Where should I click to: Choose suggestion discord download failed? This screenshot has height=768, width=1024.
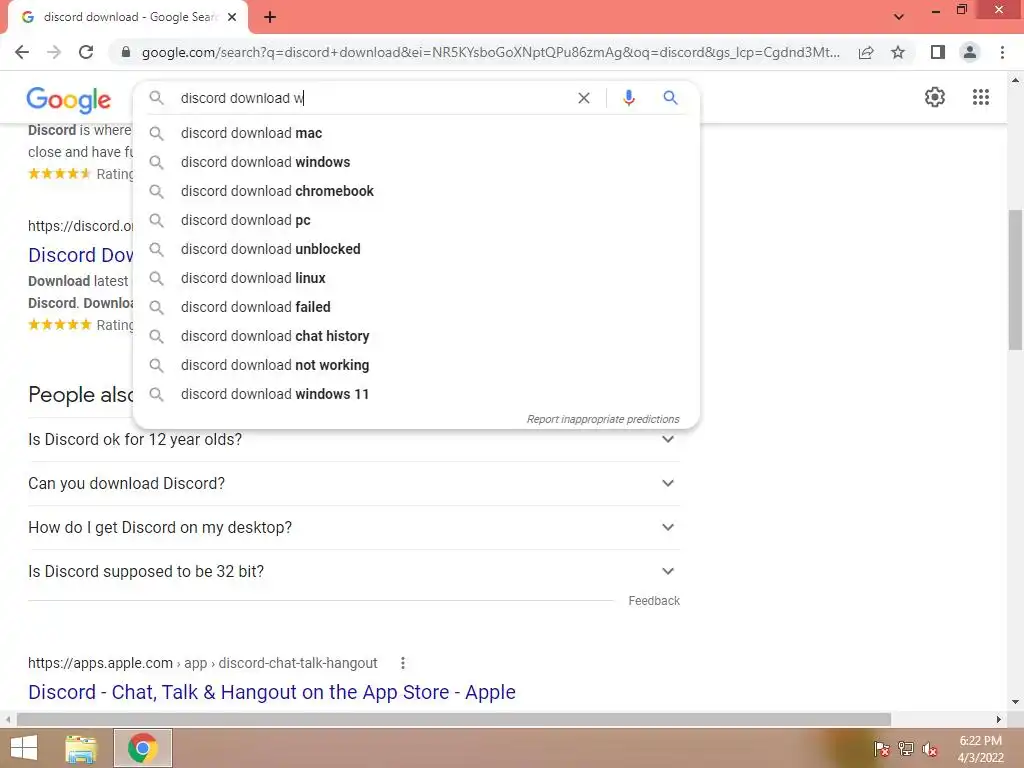(x=416, y=307)
